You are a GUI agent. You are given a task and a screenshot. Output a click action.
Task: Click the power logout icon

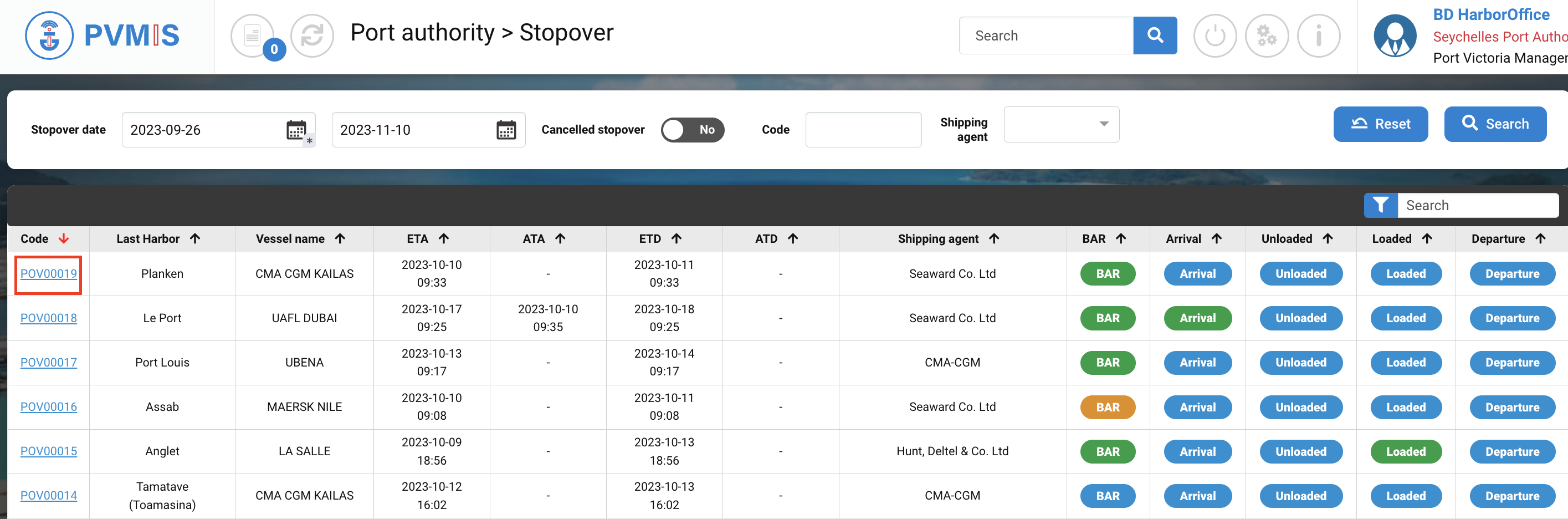click(1215, 35)
